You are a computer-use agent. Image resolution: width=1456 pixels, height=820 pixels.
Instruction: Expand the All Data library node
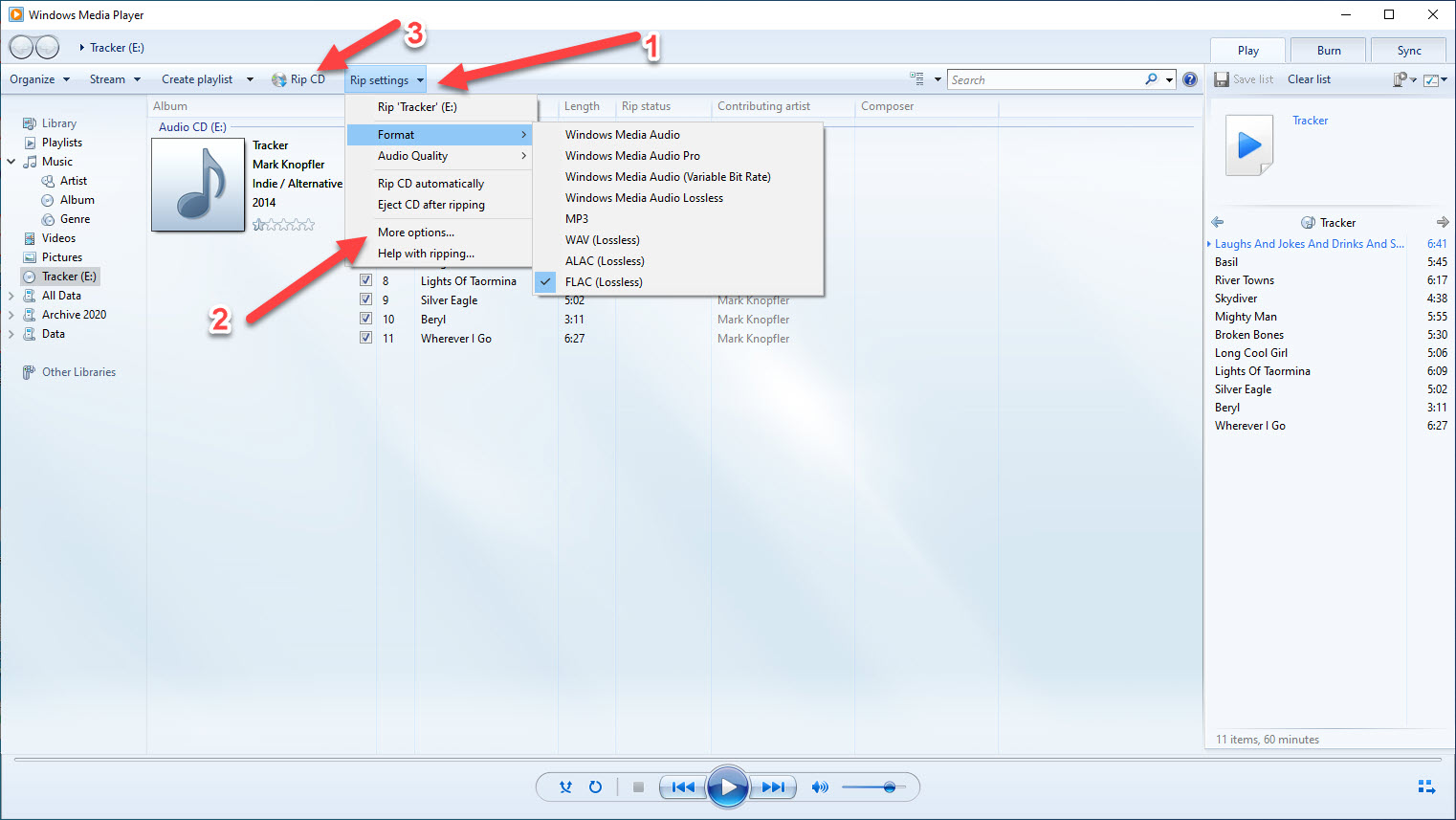11,296
